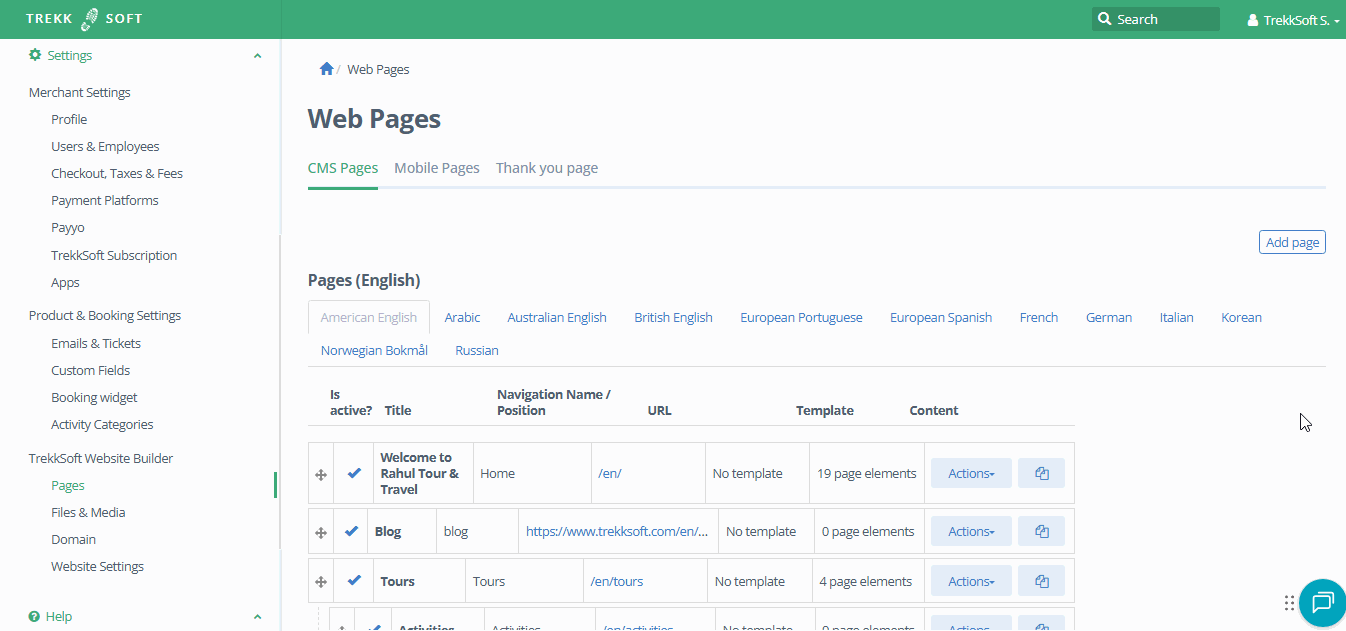Viewport: 1346px width, 631px height.
Task: Disable the active checkmark on Tours
Action: click(x=352, y=580)
